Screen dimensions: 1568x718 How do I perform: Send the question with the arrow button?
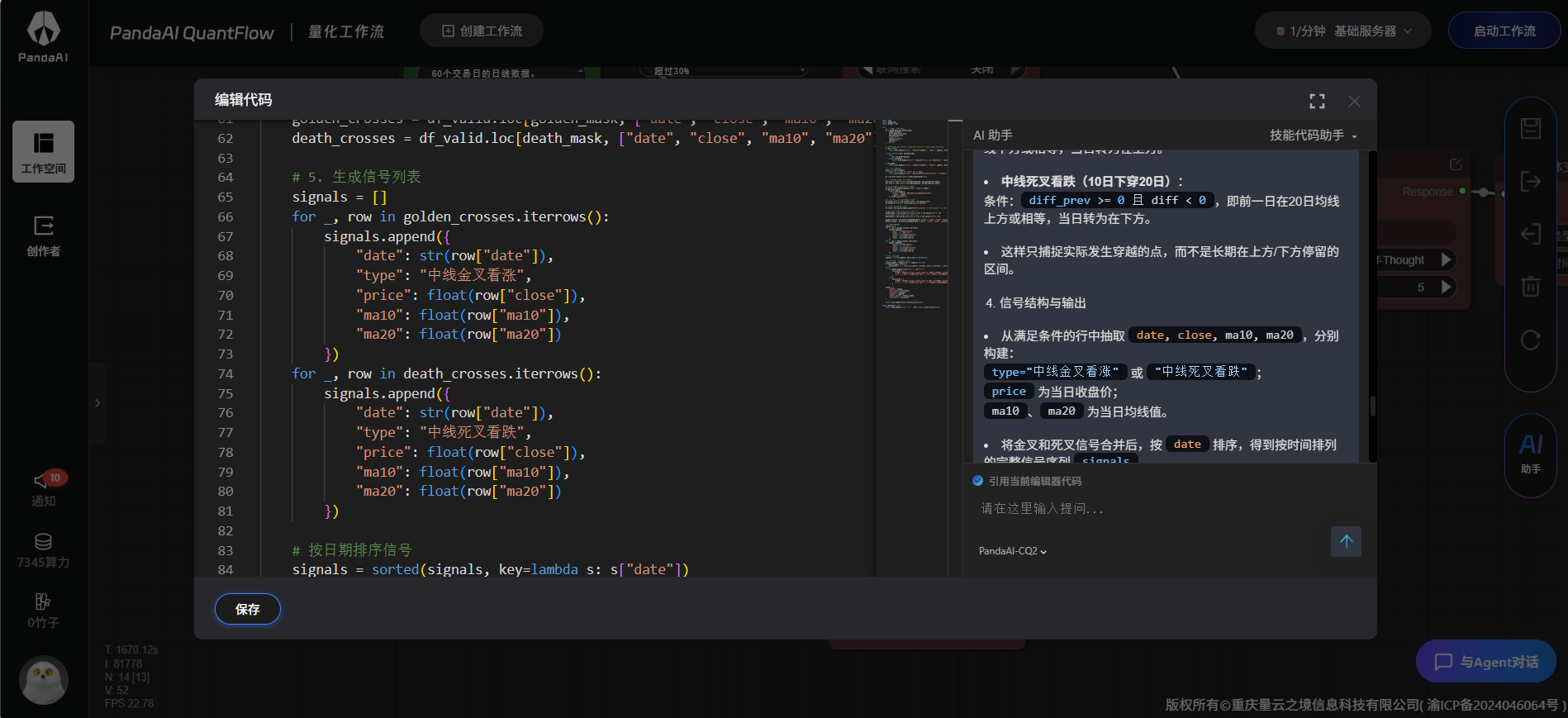(1346, 542)
